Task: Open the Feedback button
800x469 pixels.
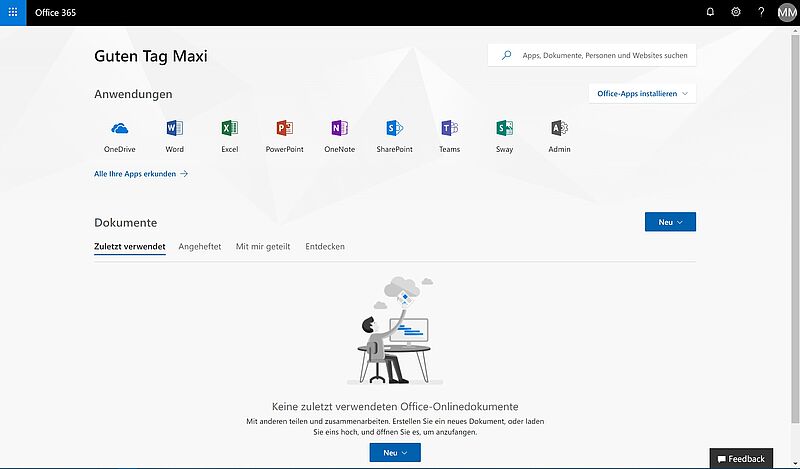Action: click(741, 459)
